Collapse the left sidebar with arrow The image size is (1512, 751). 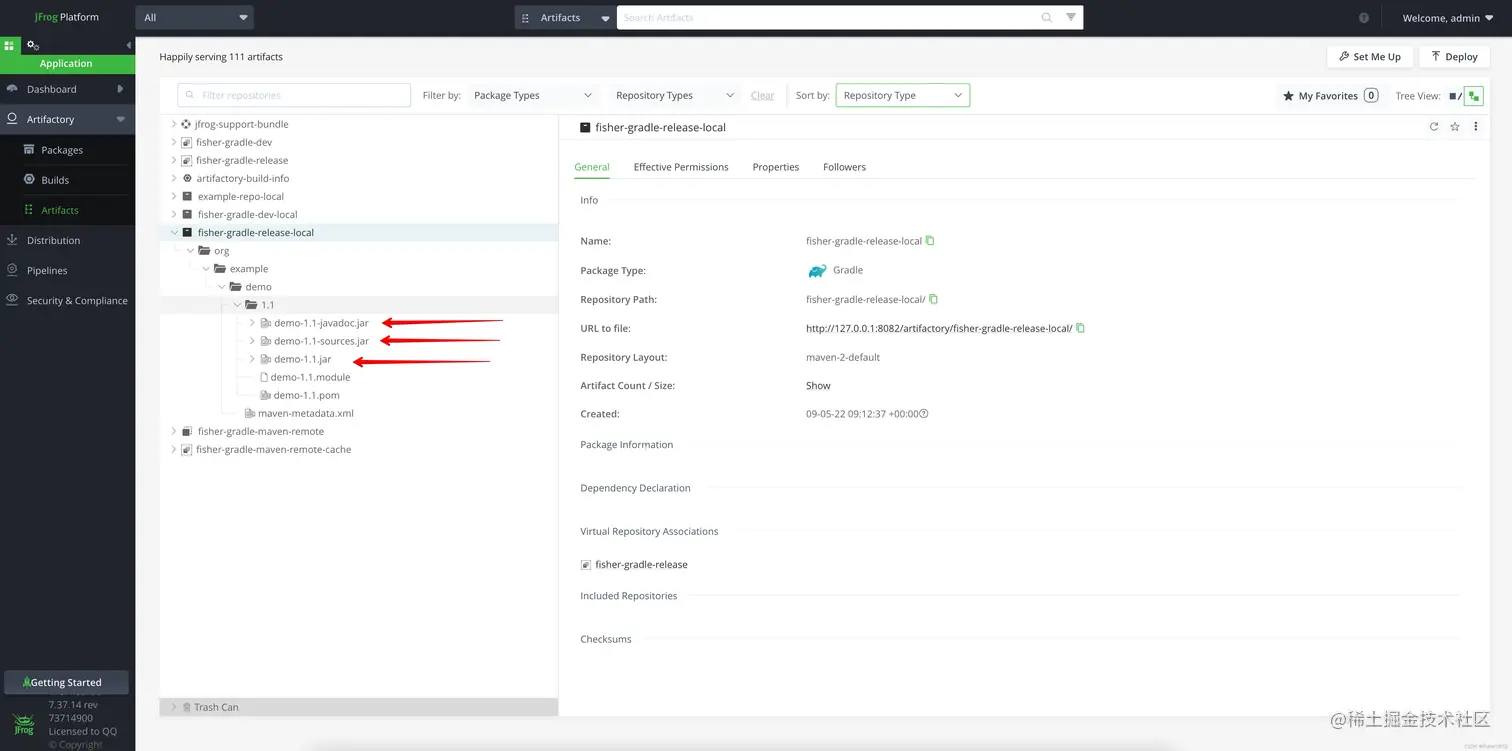(128, 45)
